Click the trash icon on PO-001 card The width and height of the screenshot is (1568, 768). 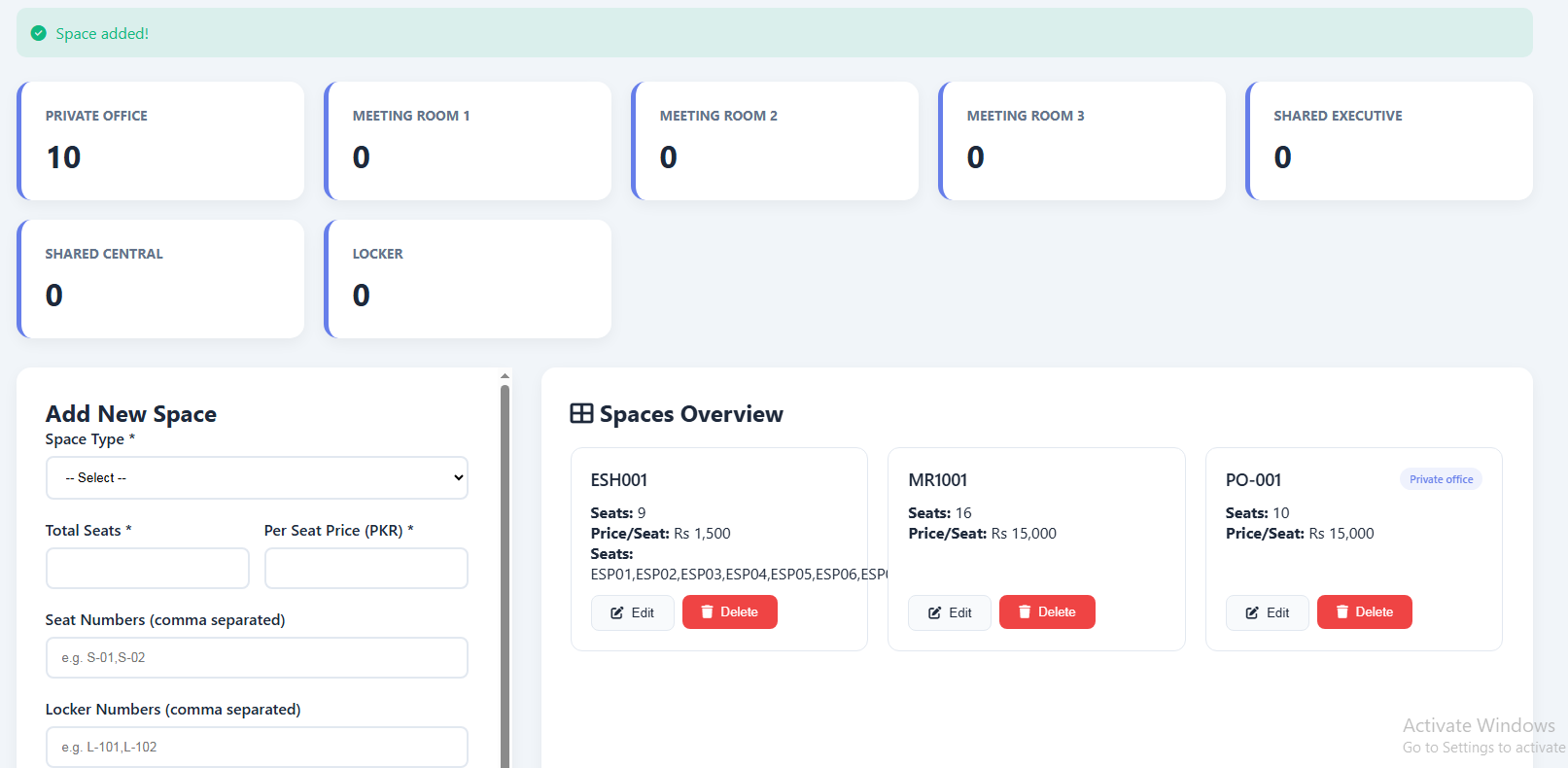click(x=1342, y=612)
